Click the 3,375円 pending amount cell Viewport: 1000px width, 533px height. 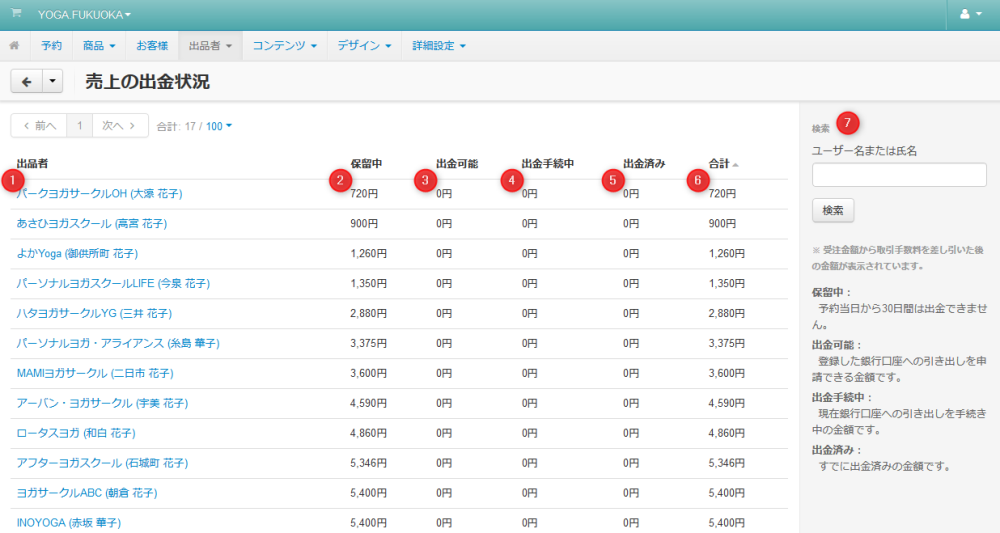click(x=368, y=344)
